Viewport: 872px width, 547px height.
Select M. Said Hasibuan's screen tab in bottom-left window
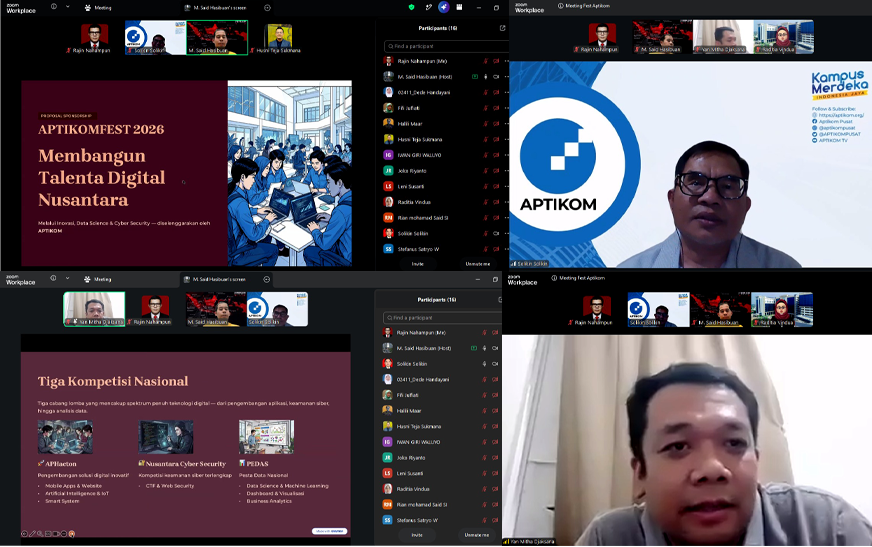click(x=215, y=279)
